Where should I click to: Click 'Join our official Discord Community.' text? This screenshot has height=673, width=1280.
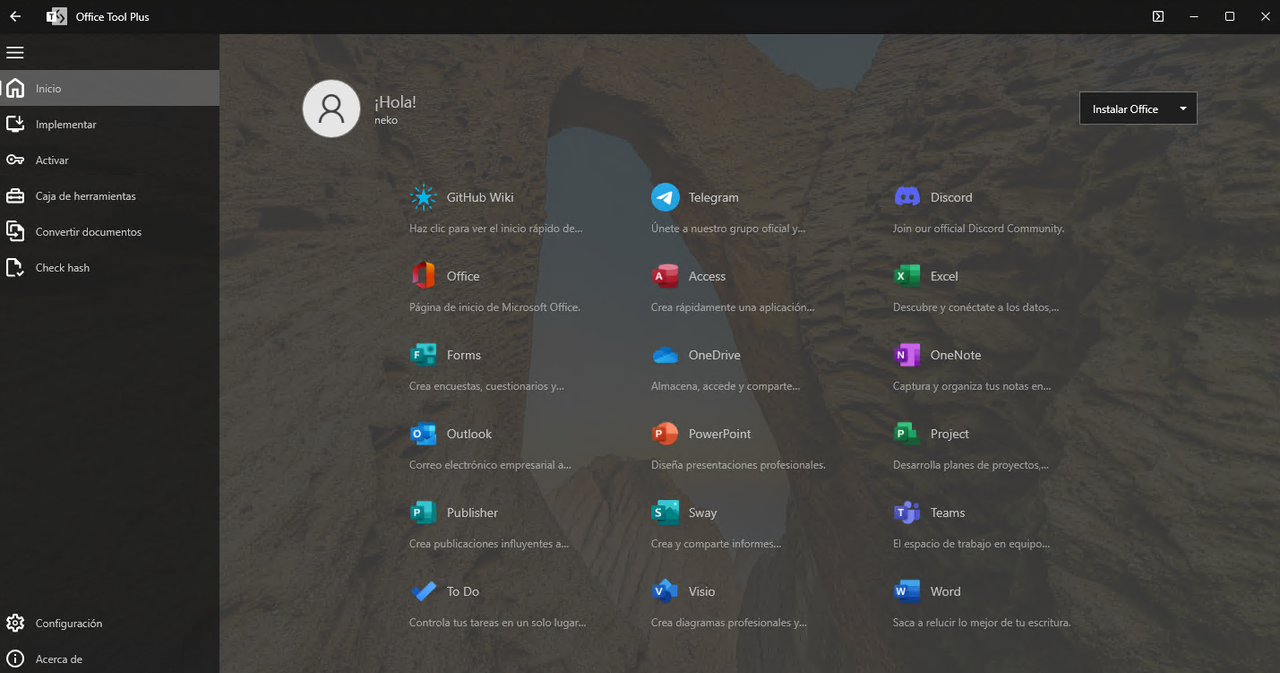click(978, 228)
